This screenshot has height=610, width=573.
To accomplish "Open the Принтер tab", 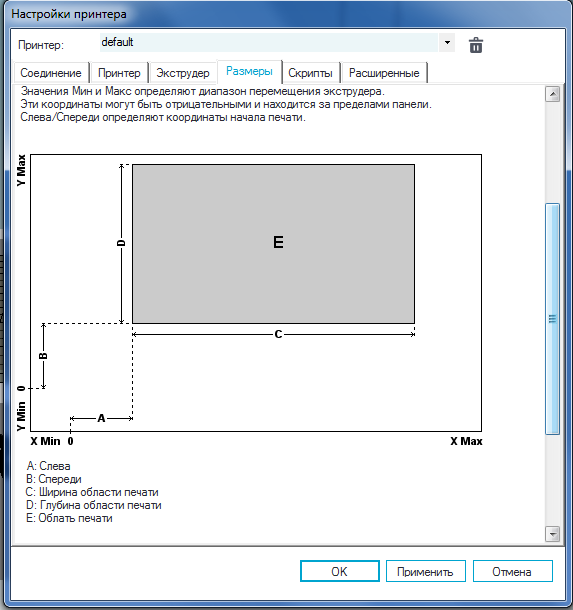I will tap(119, 73).
